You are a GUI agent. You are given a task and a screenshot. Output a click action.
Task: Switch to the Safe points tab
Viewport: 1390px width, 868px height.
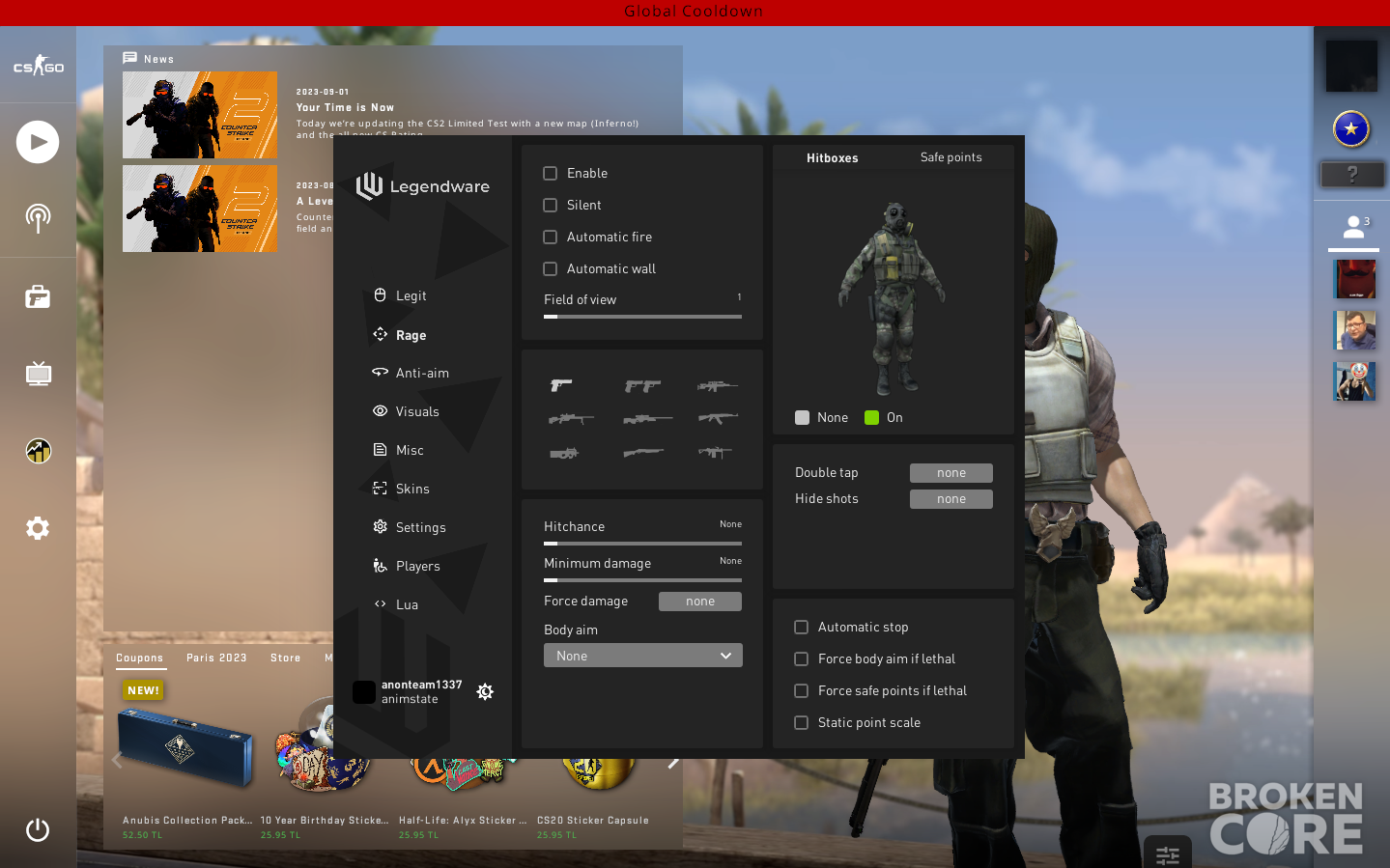(x=951, y=157)
